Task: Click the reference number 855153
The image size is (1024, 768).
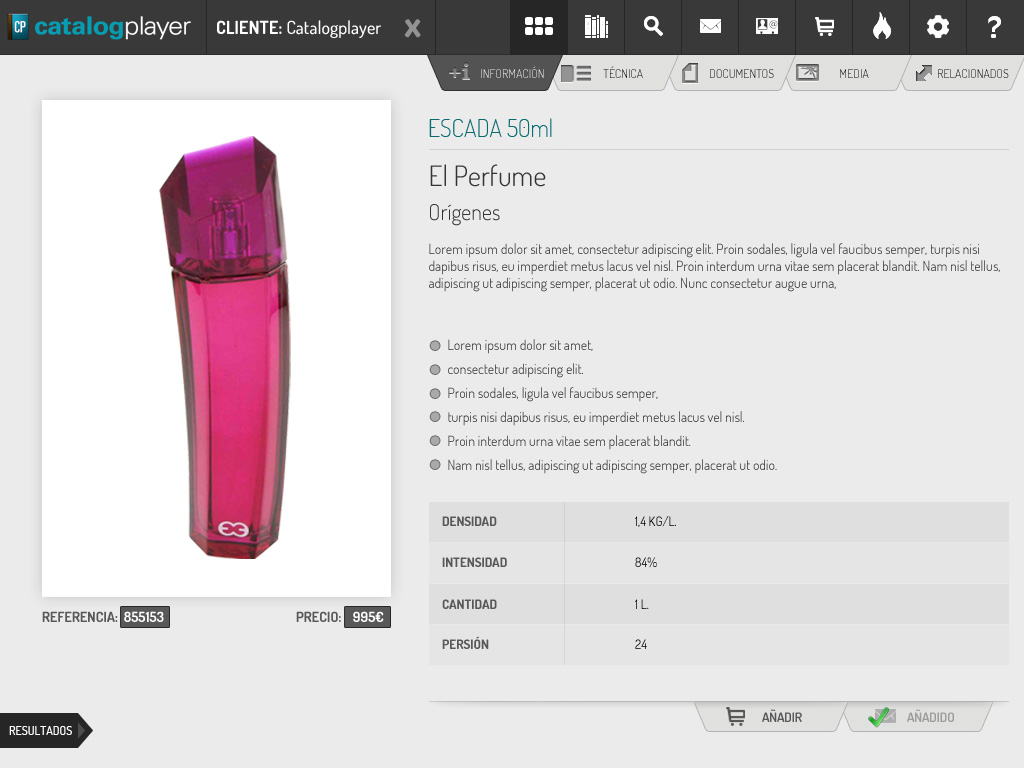Action: coord(144,617)
